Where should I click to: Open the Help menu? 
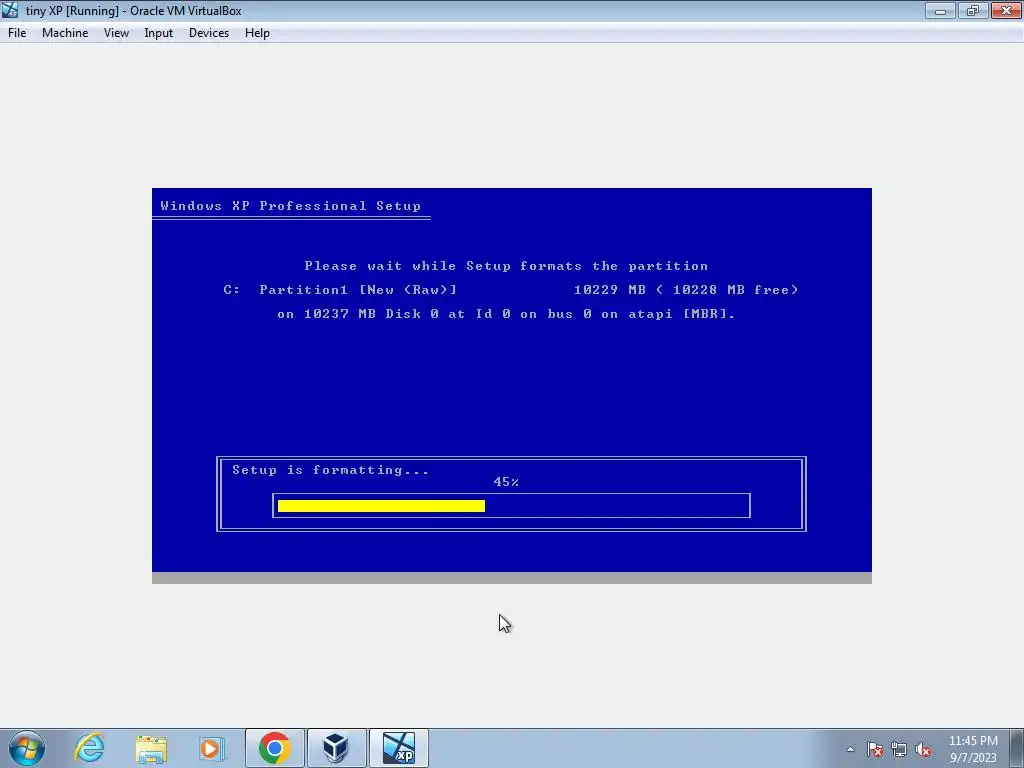(257, 33)
